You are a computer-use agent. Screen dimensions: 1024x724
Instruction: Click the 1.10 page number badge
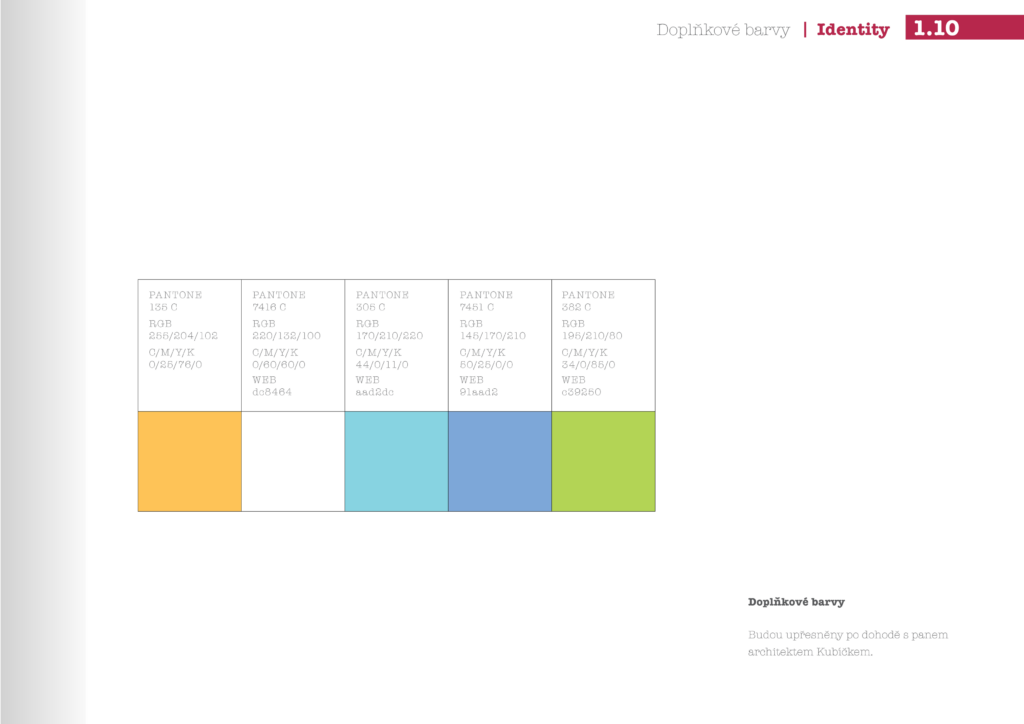[936, 28]
